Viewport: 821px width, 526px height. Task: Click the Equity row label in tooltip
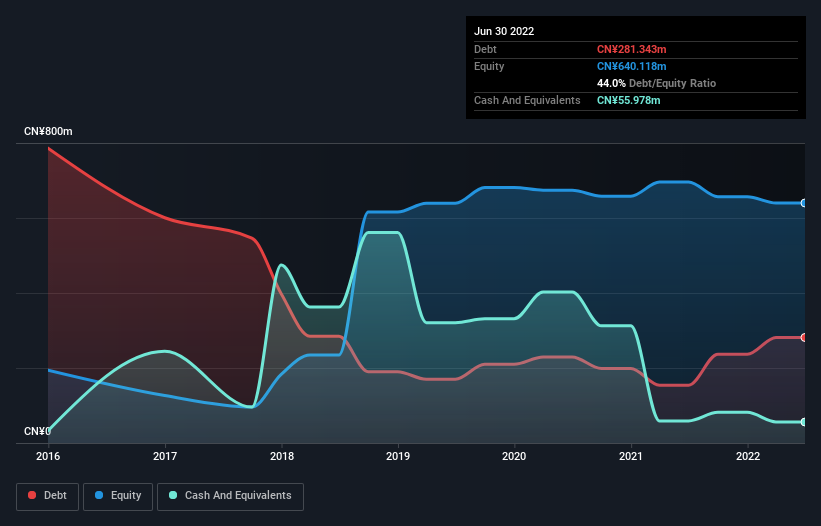pyautogui.click(x=489, y=66)
